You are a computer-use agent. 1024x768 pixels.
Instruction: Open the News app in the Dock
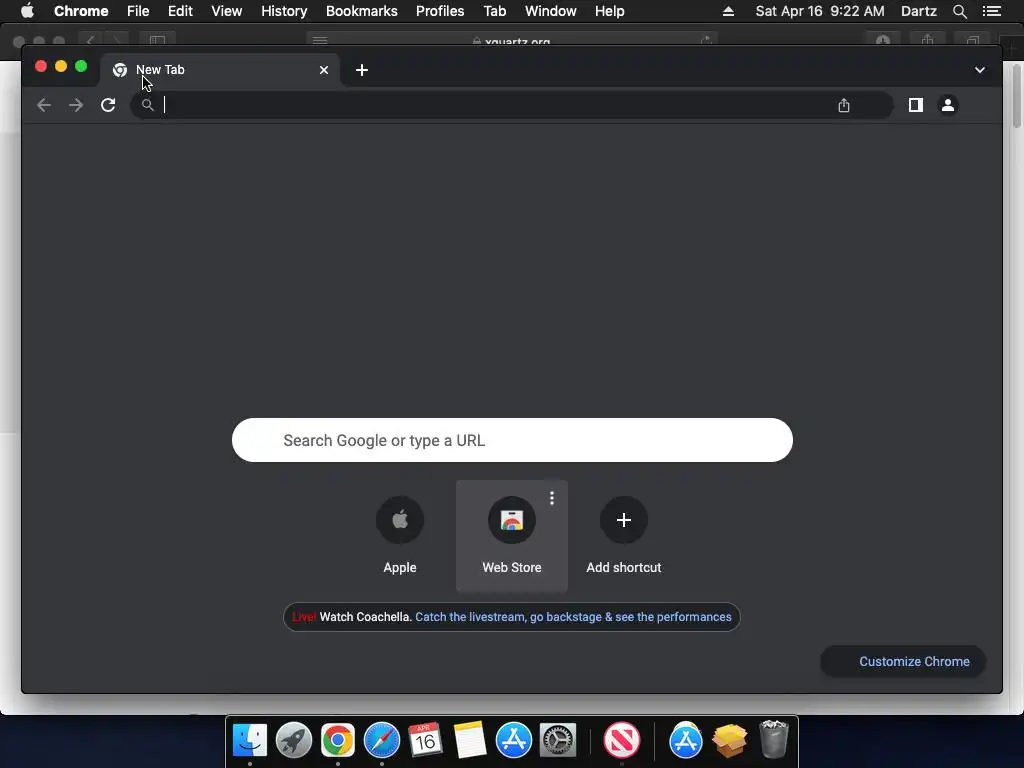pos(622,741)
